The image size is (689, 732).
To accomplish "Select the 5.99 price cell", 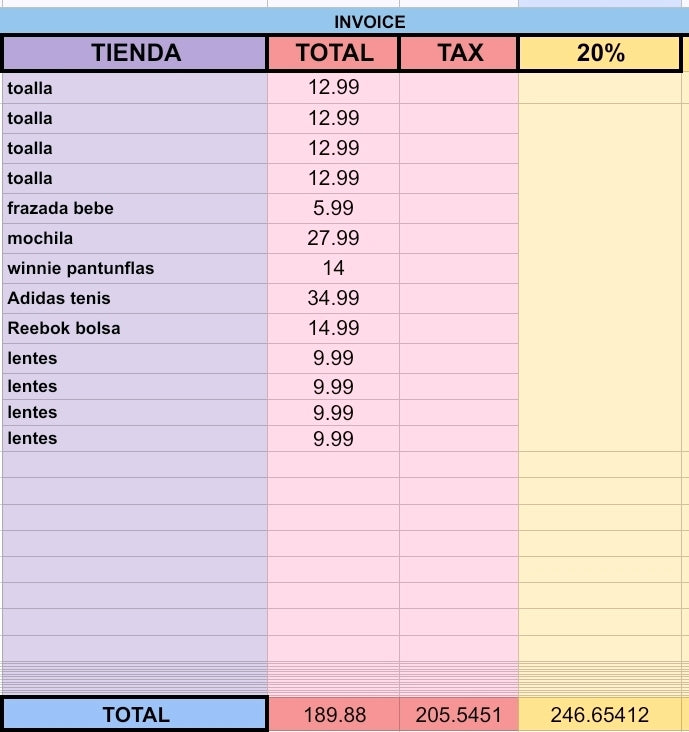I will click(334, 209).
